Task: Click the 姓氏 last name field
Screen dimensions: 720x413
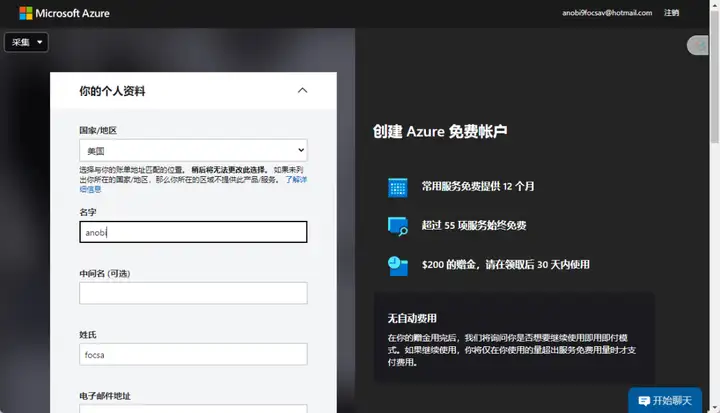Action: coord(193,354)
